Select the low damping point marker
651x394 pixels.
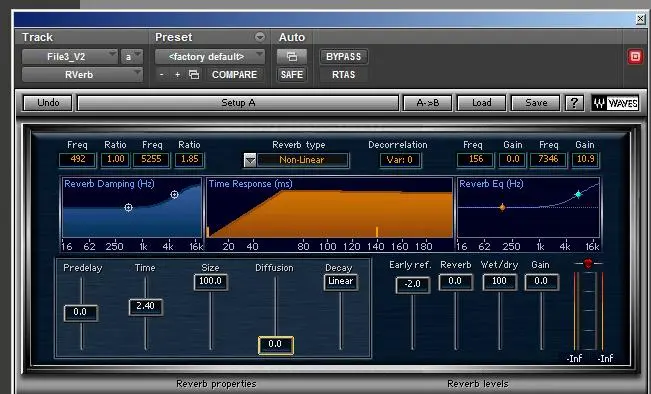point(128,207)
